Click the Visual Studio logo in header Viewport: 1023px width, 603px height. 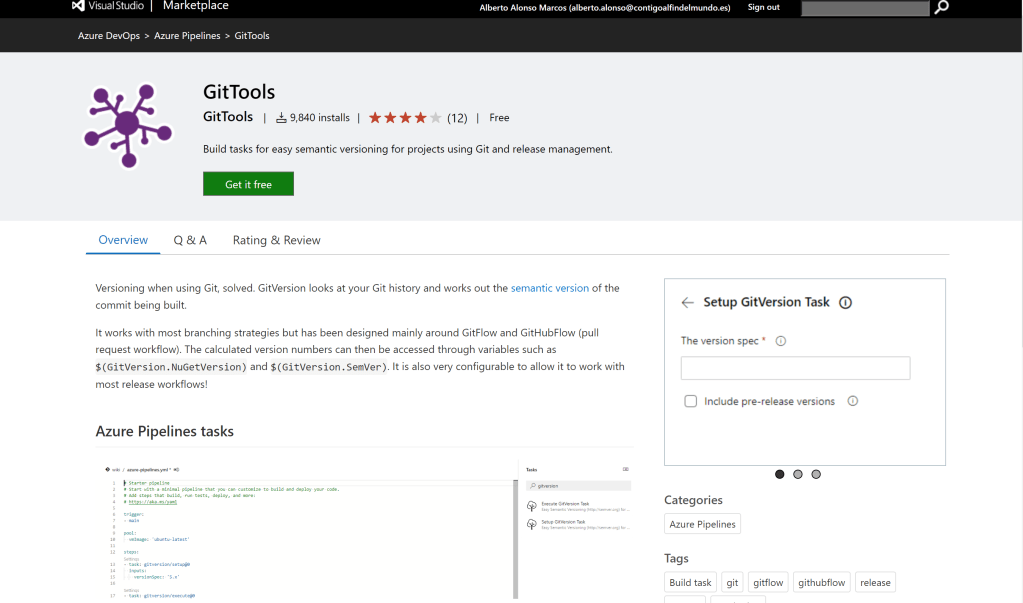[78, 7]
